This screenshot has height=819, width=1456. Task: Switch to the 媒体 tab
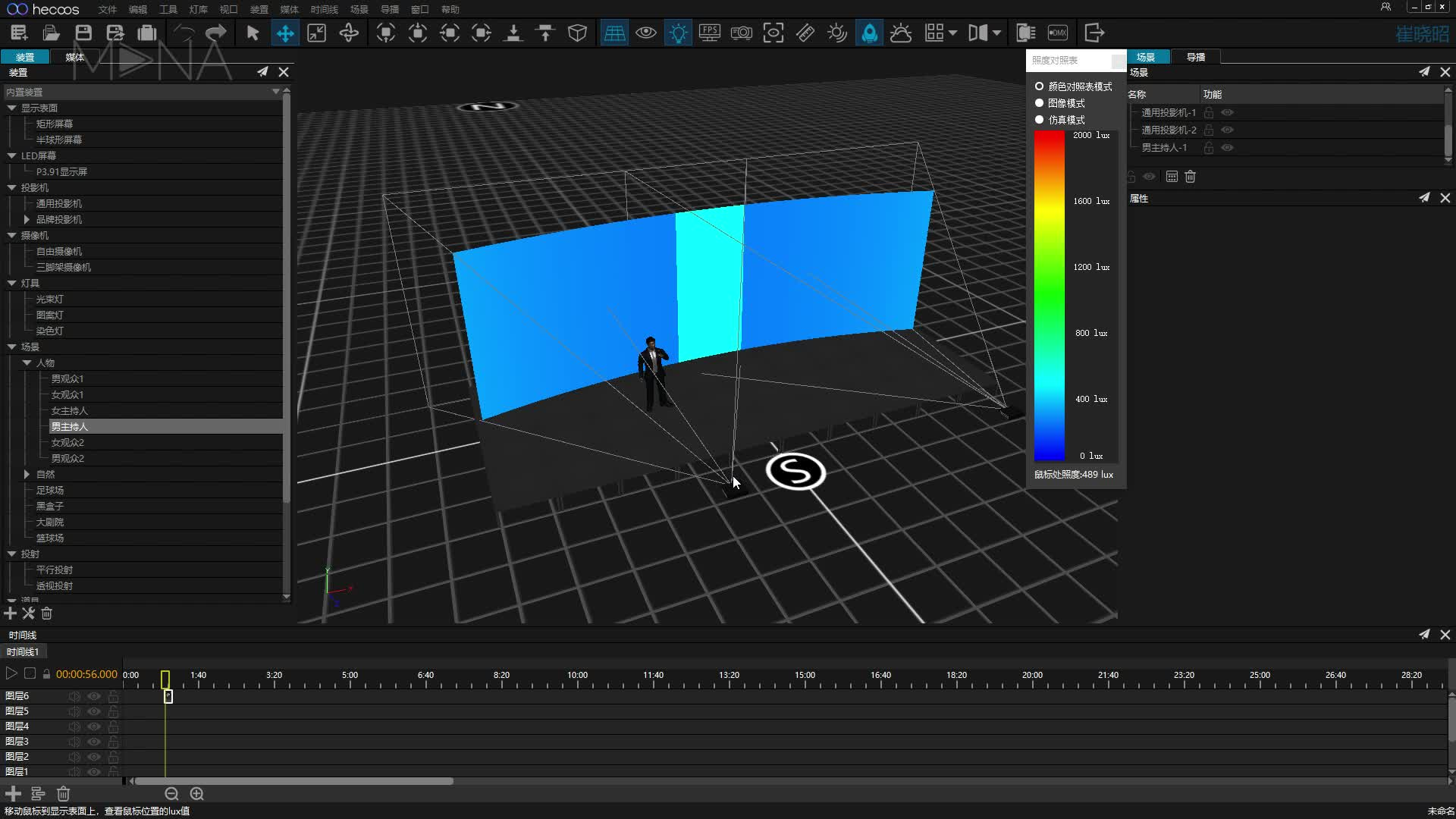[74, 57]
